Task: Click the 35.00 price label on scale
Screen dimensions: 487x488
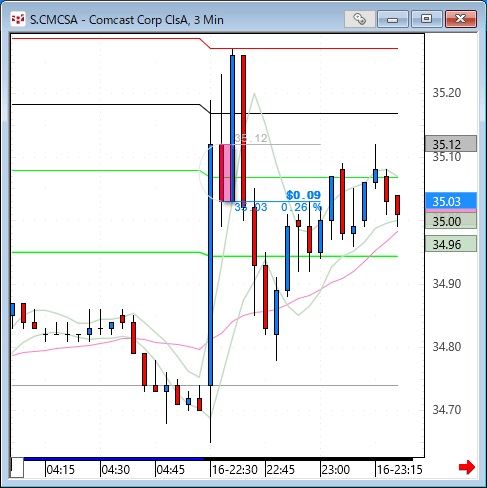Action: [451, 221]
